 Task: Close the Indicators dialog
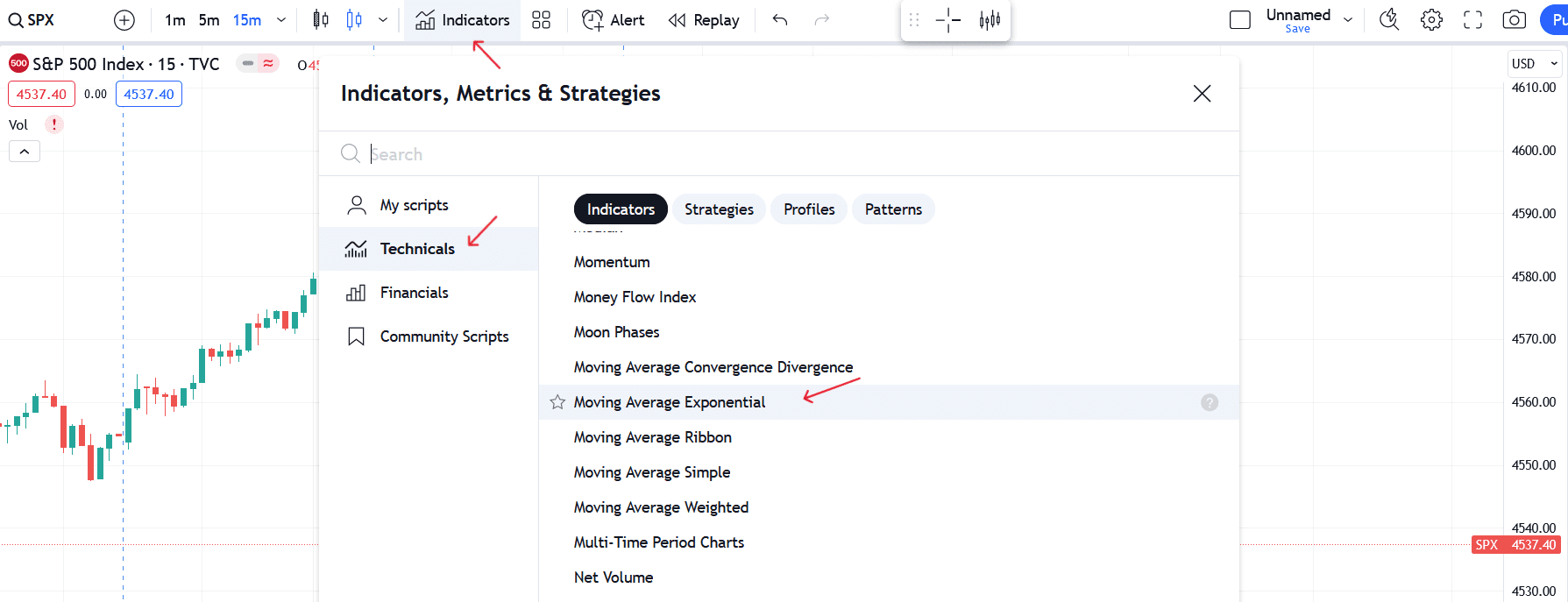1202,94
